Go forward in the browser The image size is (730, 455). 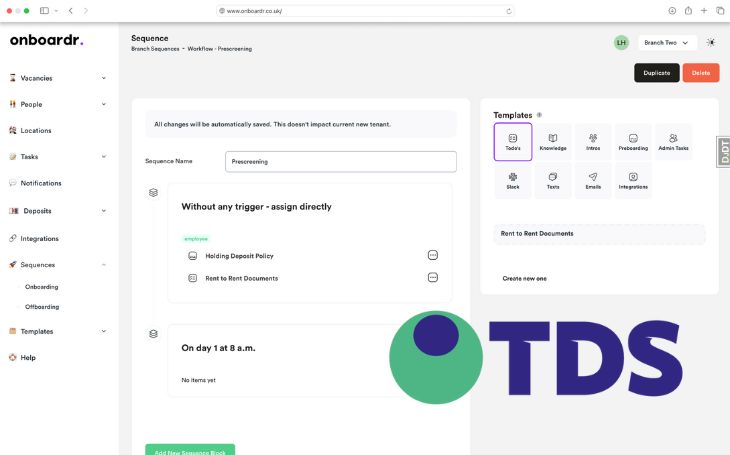coord(86,11)
